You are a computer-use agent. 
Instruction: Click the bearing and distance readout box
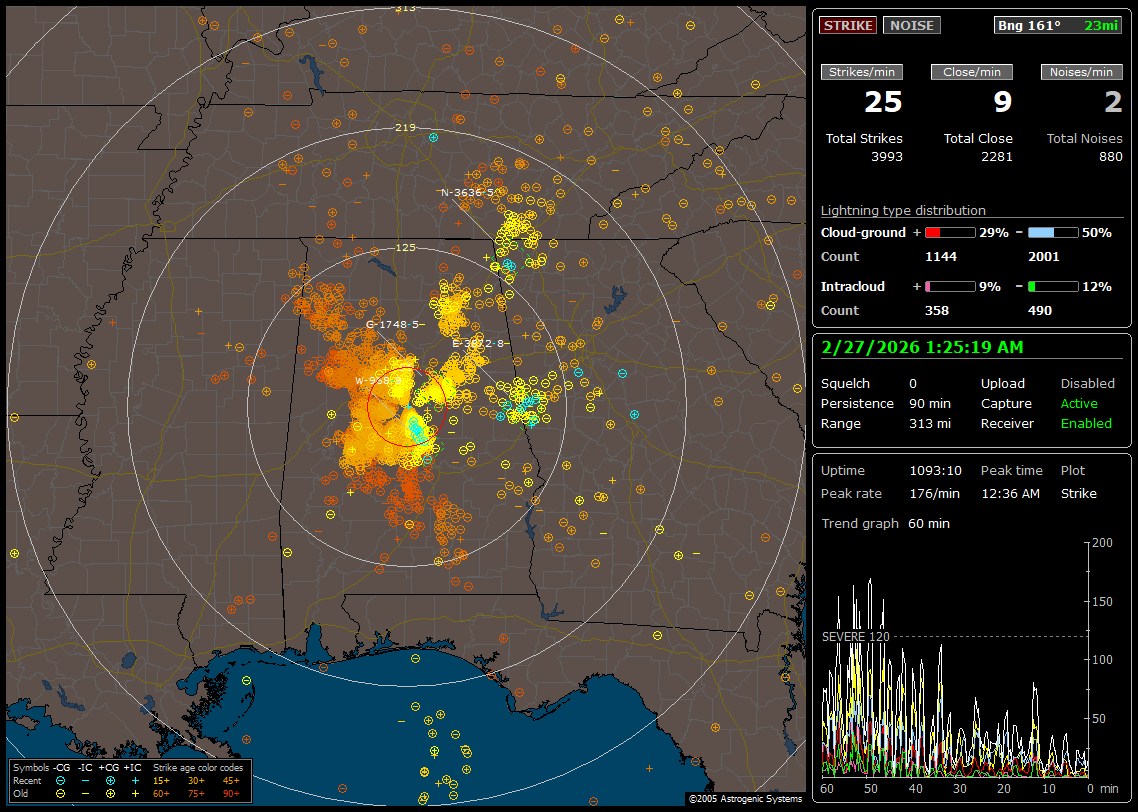point(1058,25)
